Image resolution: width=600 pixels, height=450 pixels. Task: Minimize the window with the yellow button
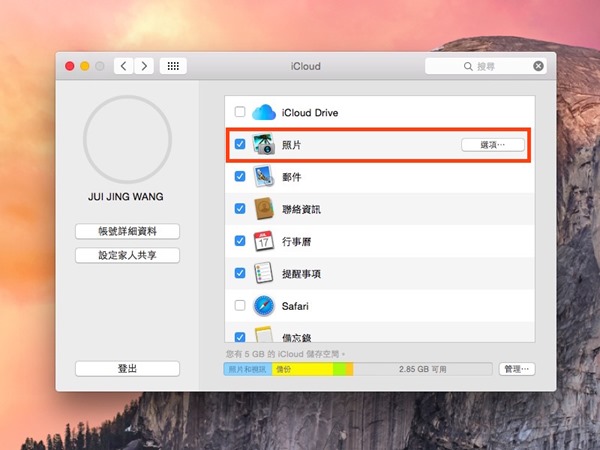click(85, 66)
